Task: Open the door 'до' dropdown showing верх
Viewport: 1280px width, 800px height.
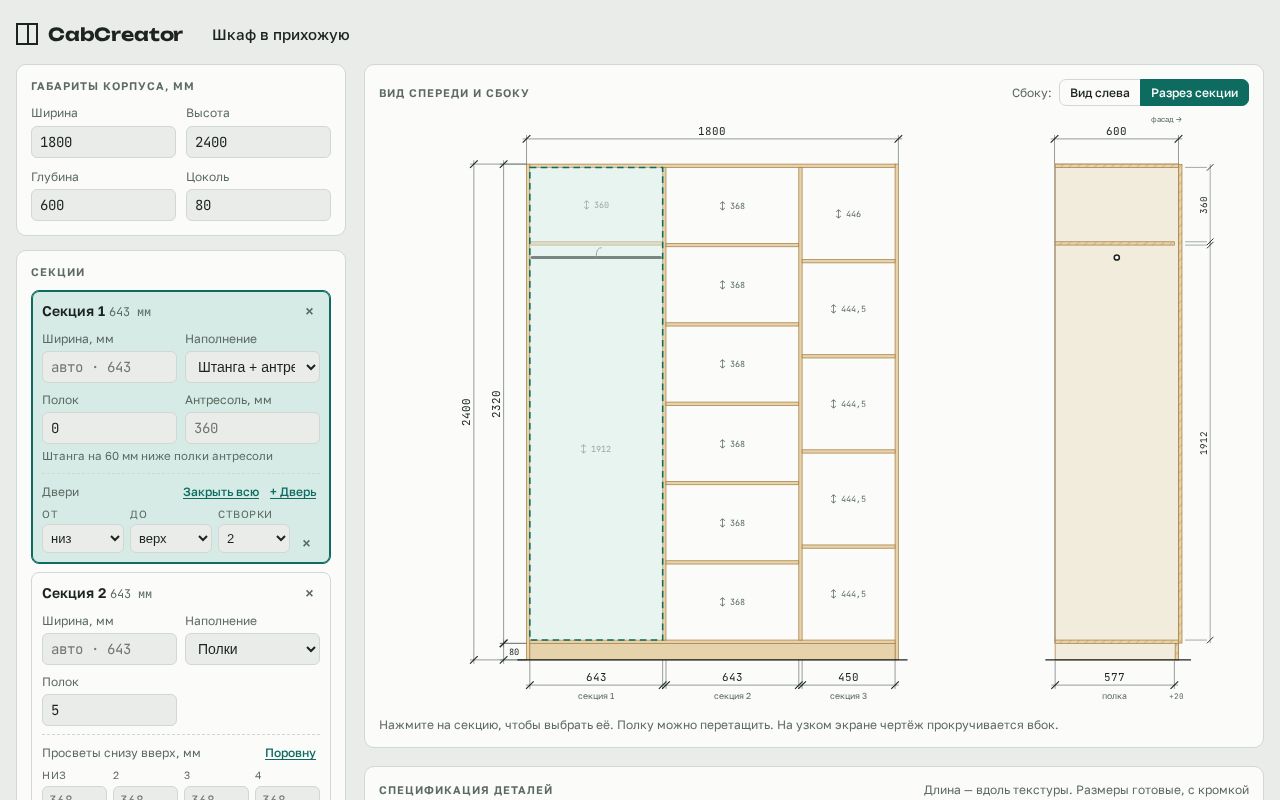Action: point(171,538)
